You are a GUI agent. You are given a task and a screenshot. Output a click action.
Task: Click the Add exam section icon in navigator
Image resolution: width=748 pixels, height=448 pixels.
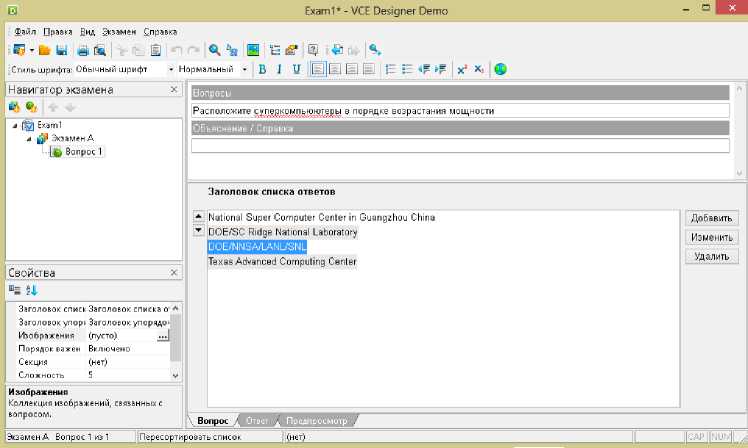14,107
